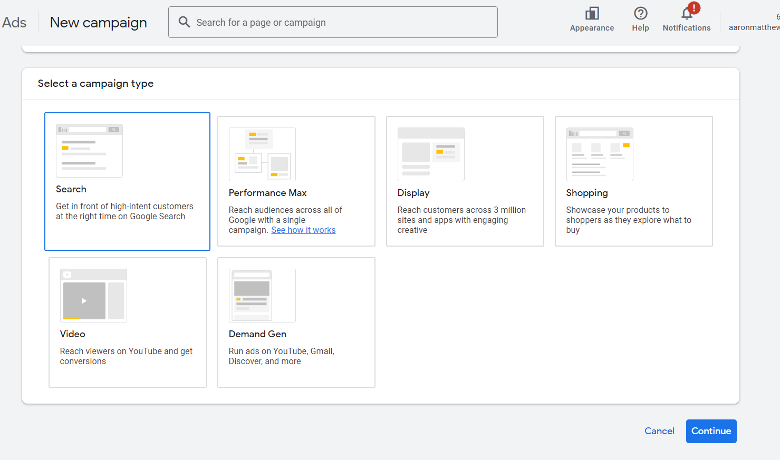Image resolution: width=780 pixels, height=460 pixels.
Task: Click 'Reach customers across 3 million sites' description
Action: click(x=461, y=220)
